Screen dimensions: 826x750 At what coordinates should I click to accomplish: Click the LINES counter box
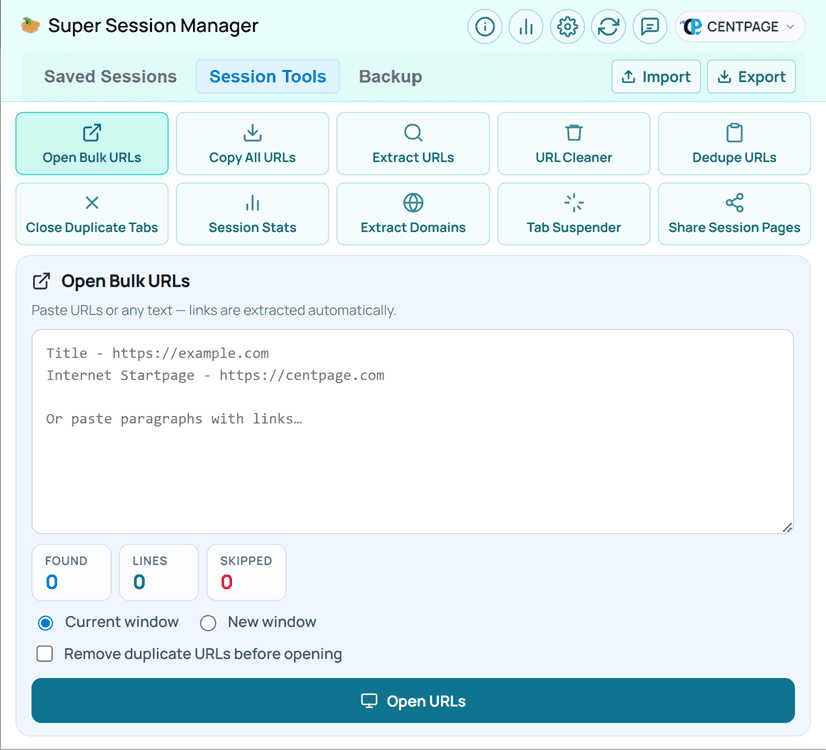pos(159,573)
